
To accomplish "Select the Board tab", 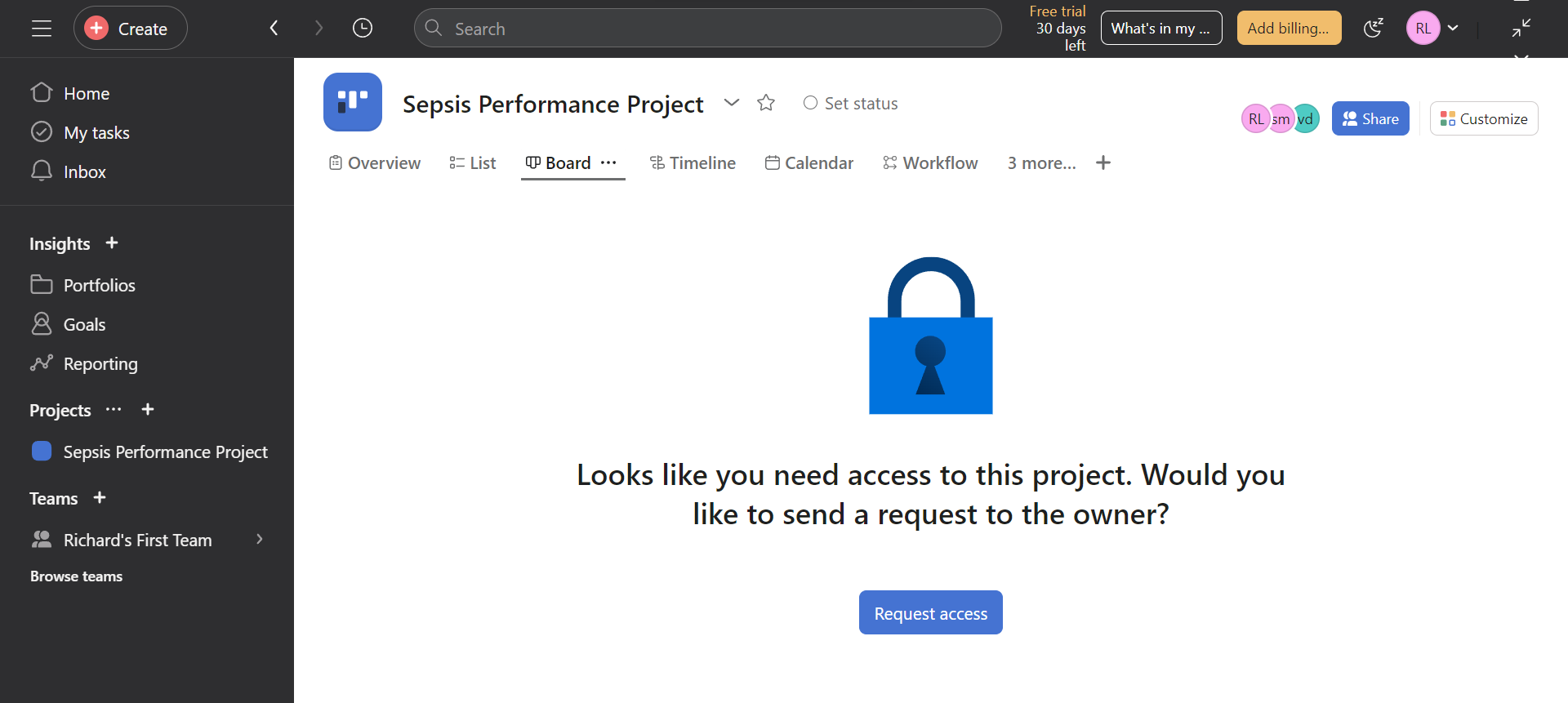I will pos(559,163).
